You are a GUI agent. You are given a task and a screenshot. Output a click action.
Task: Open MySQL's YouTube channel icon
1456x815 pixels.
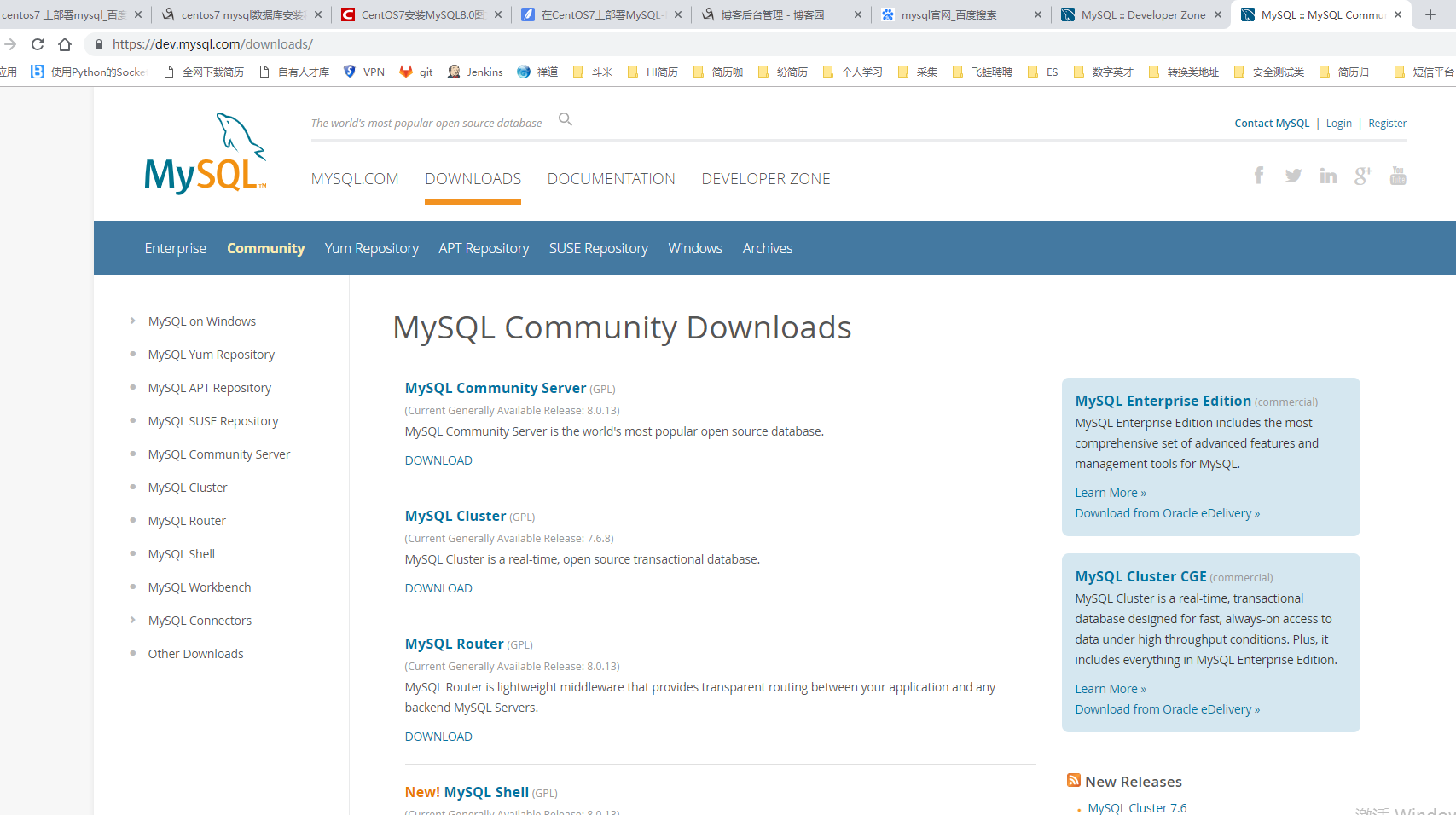coord(1398,176)
